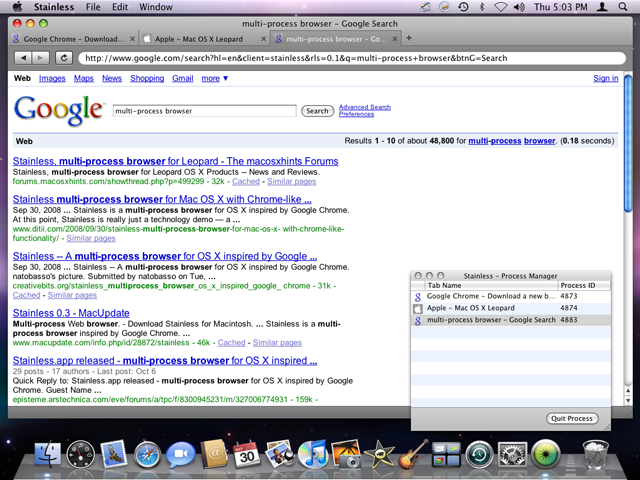Viewport: 640px width, 480px height.
Task: Open the Stainless 0.3 - MacUpdate result
Action: 71,313
